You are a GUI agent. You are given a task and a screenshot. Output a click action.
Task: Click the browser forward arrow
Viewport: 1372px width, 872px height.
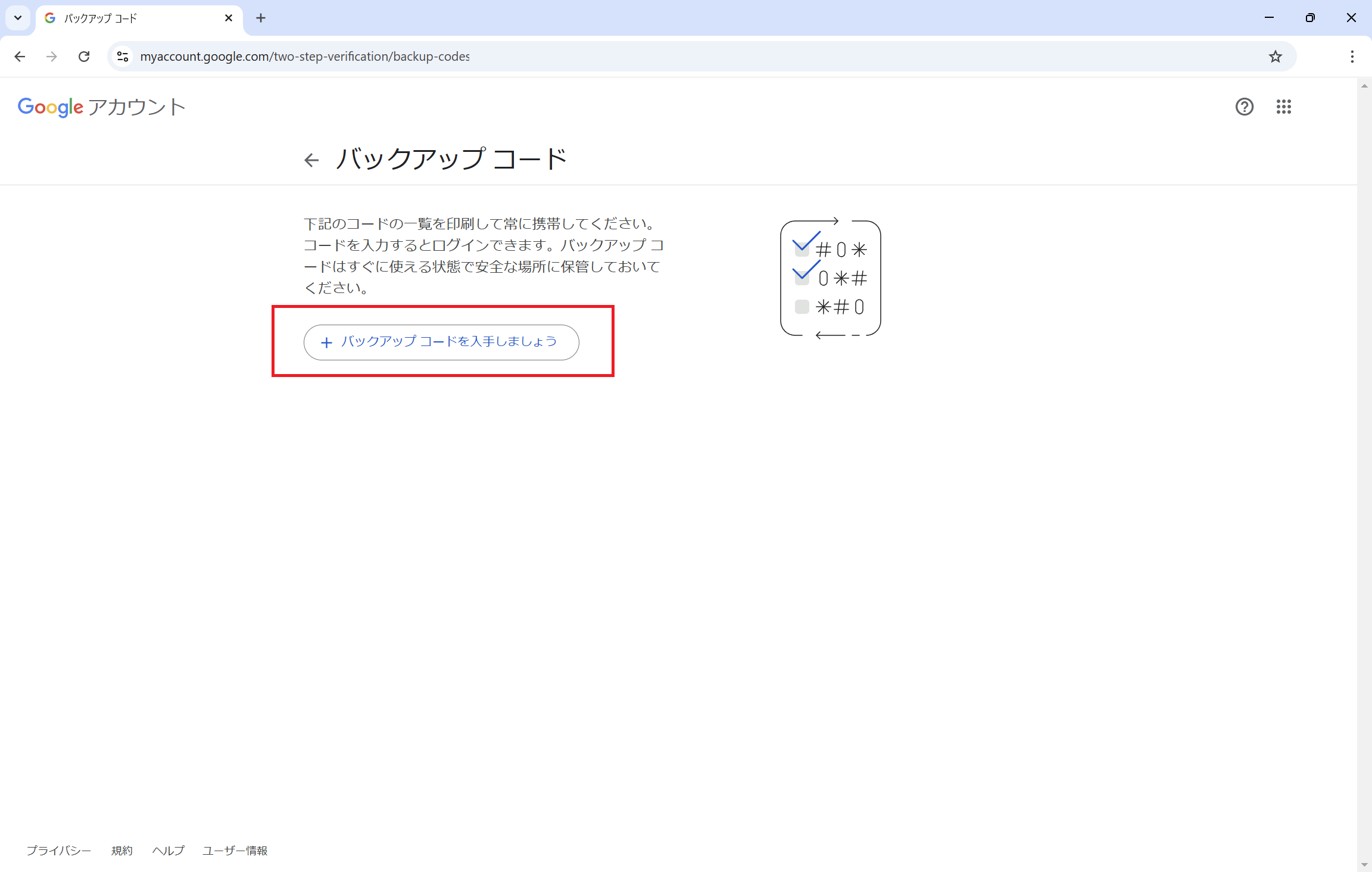point(52,57)
